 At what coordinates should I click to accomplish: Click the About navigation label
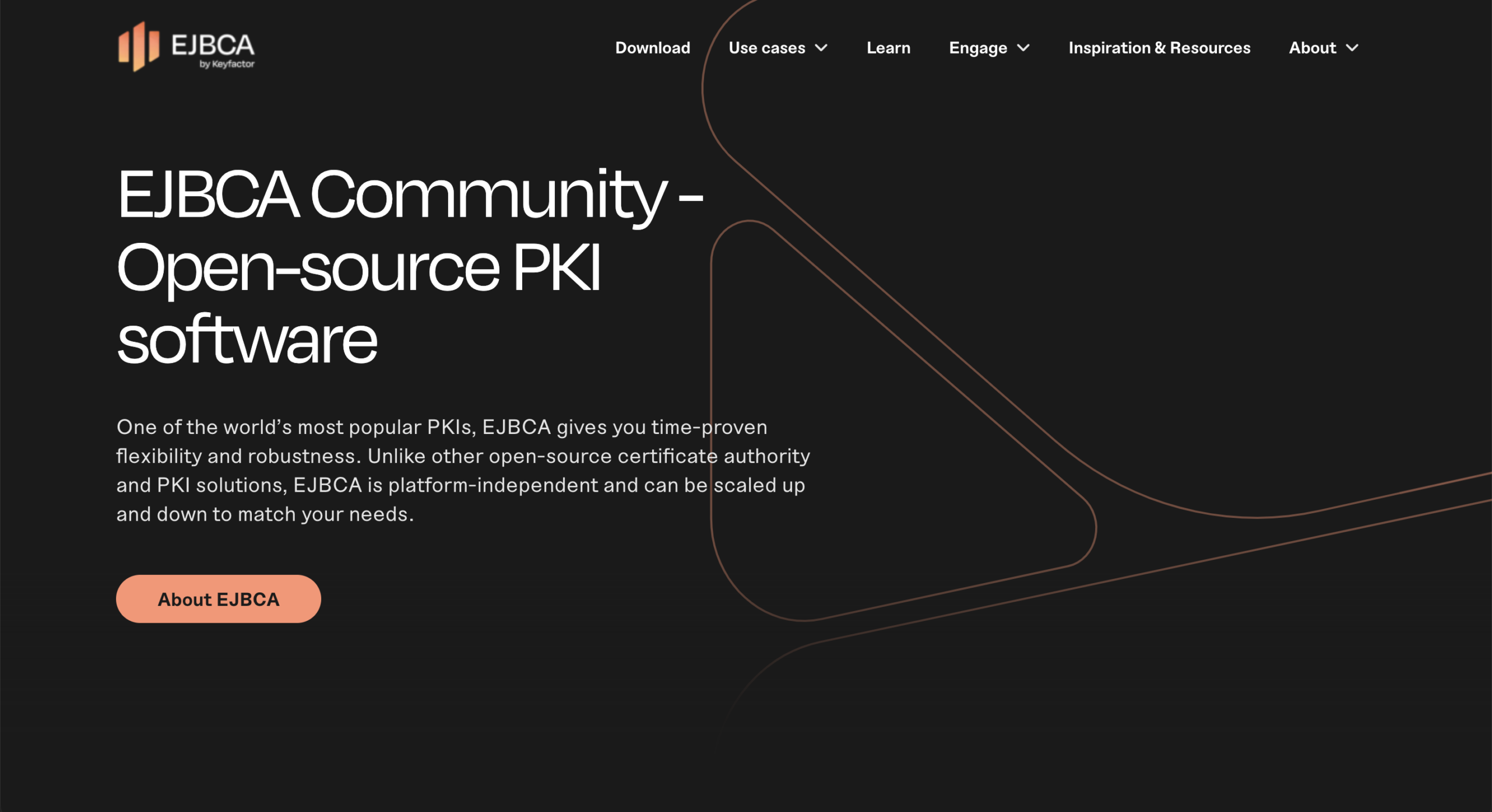(x=1312, y=48)
